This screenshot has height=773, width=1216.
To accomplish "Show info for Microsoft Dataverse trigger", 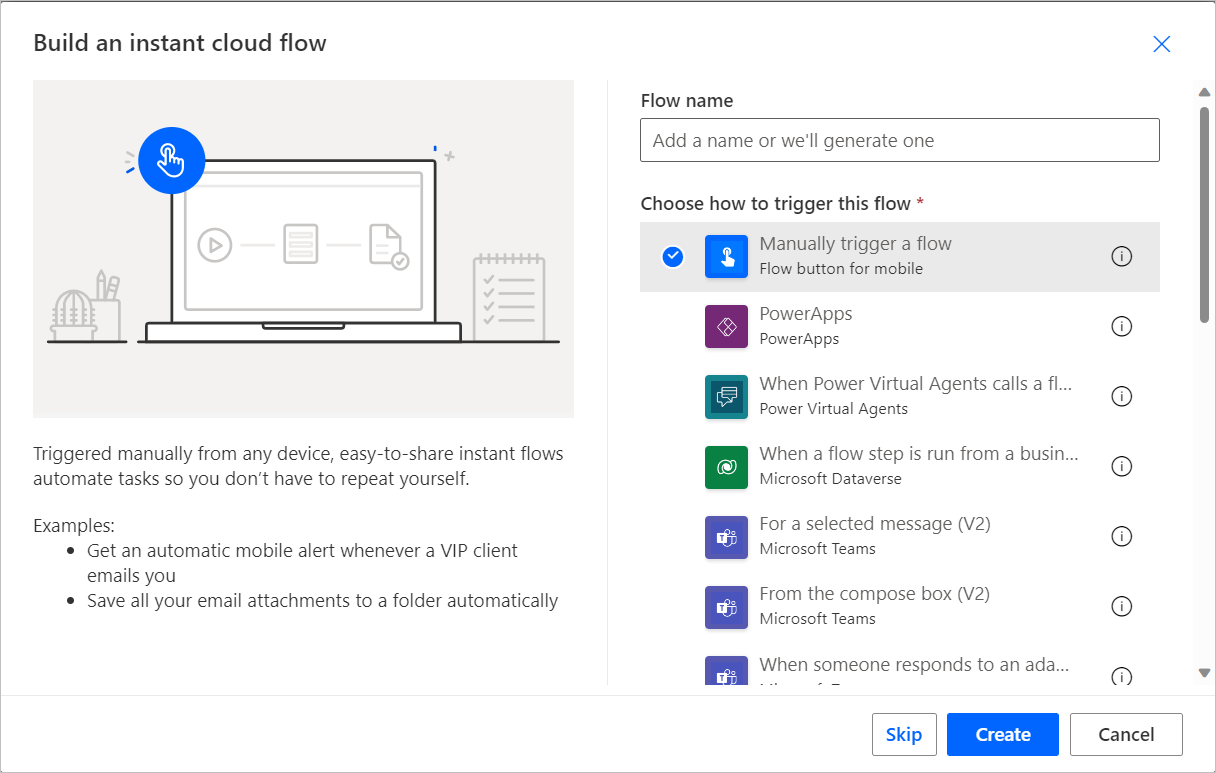I will tap(1122, 466).
